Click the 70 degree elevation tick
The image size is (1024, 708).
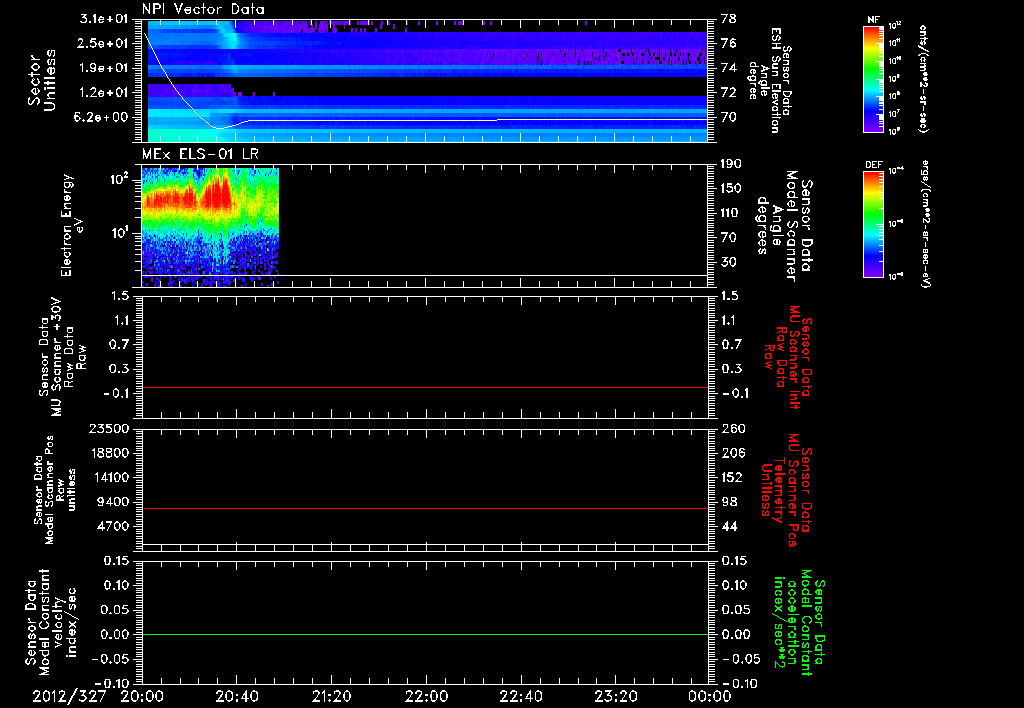pyautogui.click(x=728, y=118)
